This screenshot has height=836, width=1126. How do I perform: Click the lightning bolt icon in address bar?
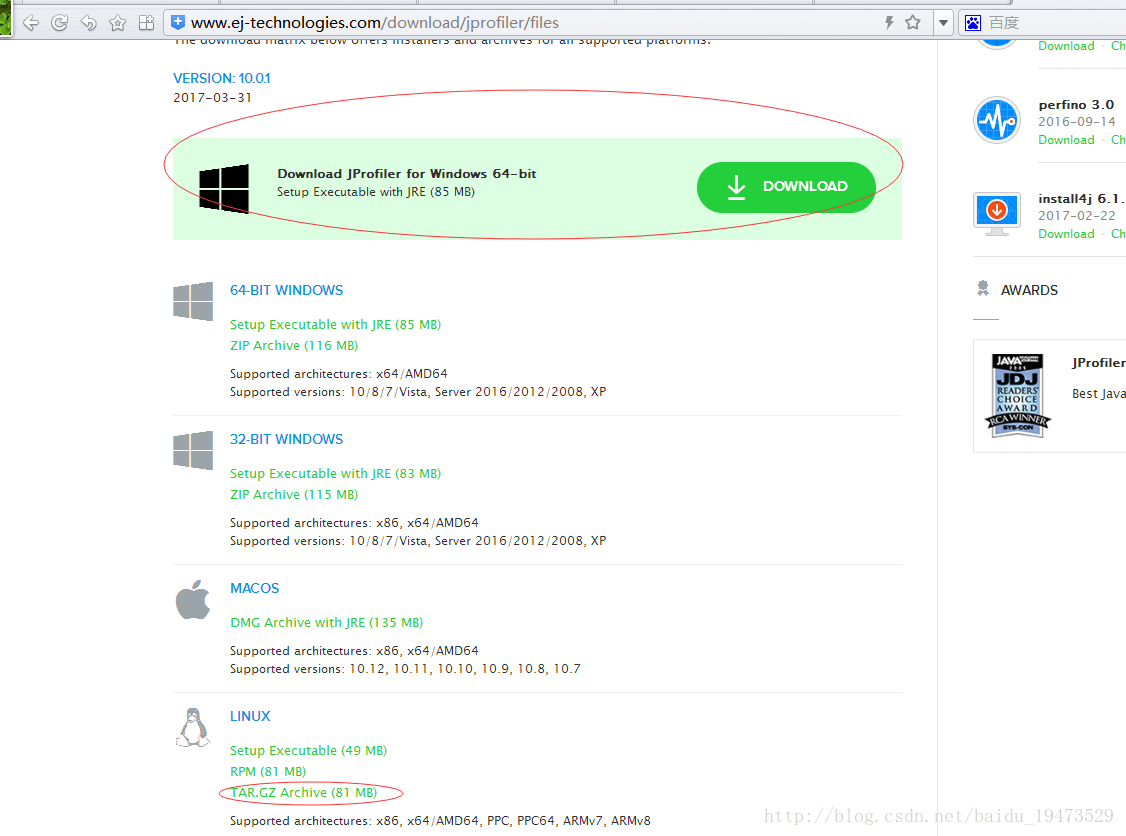tap(889, 22)
